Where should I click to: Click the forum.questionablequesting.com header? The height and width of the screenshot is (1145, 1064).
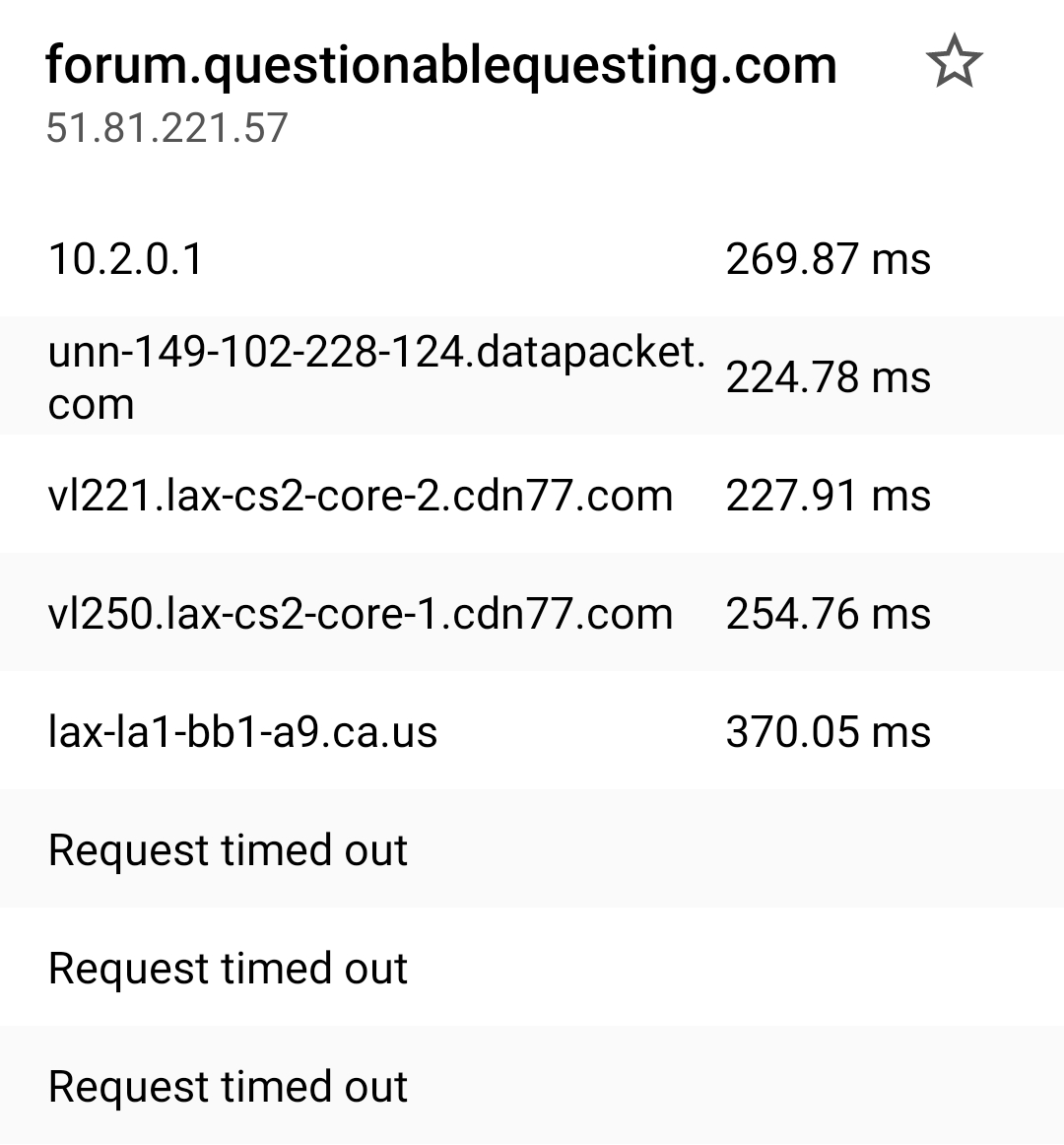[x=440, y=65]
